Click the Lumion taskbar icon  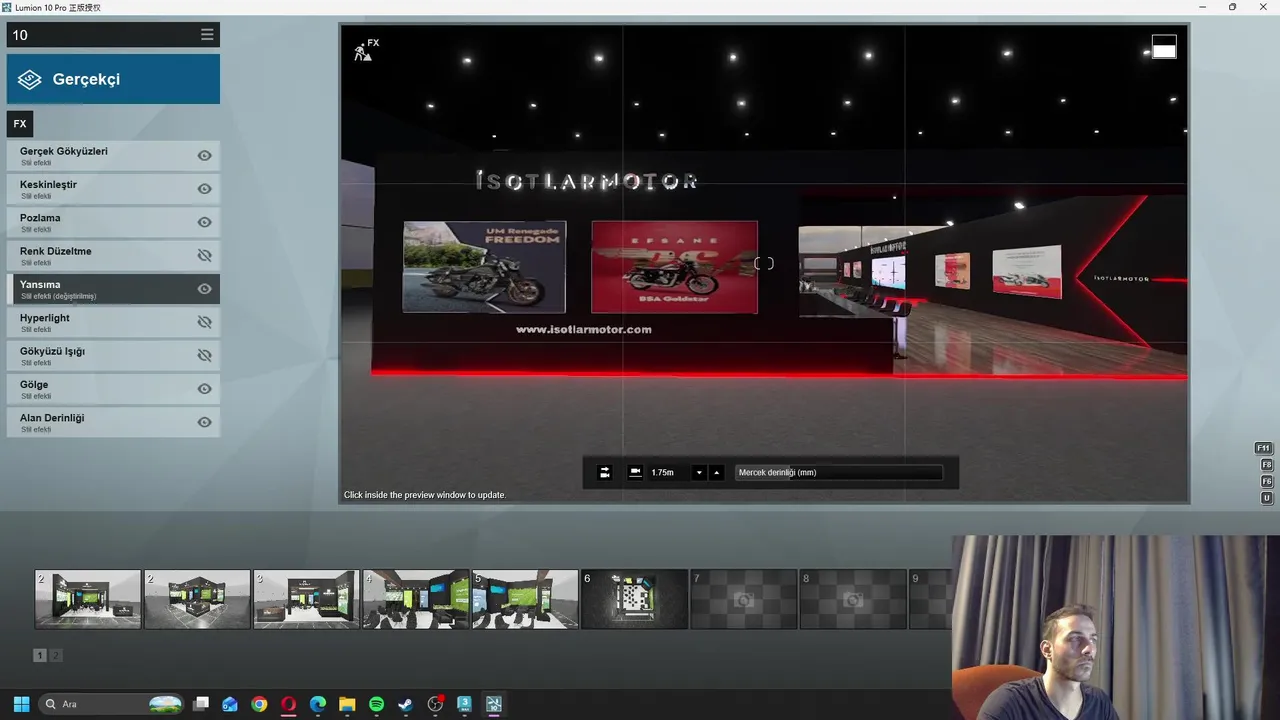coord(493,704)
